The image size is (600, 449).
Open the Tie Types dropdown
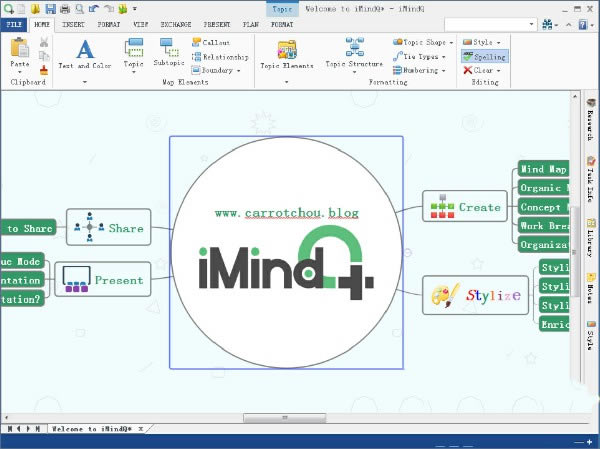443,57
